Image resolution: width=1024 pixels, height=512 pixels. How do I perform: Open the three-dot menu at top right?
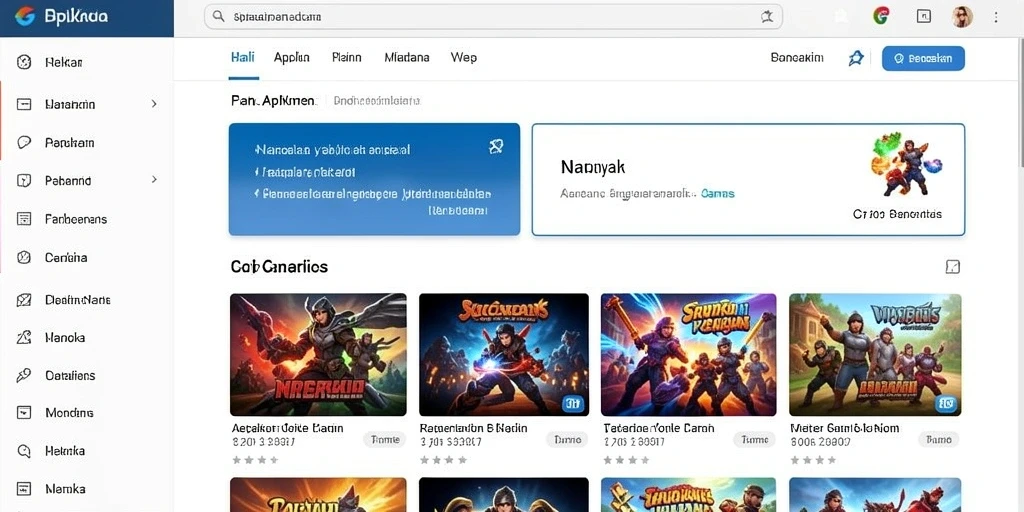[x=996, y=17]
